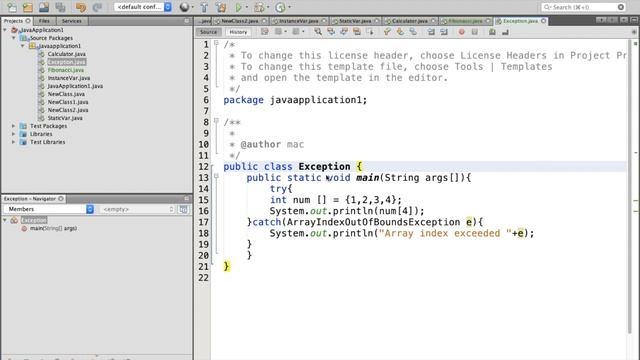Click the Stop Macro Recording icon
The image size is (640, 360).
point(475,31)
